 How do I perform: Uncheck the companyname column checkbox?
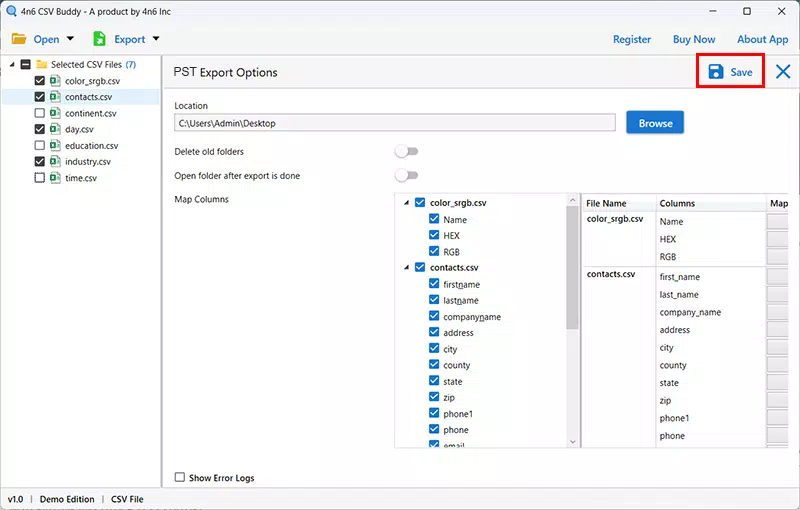coord(434,316)
